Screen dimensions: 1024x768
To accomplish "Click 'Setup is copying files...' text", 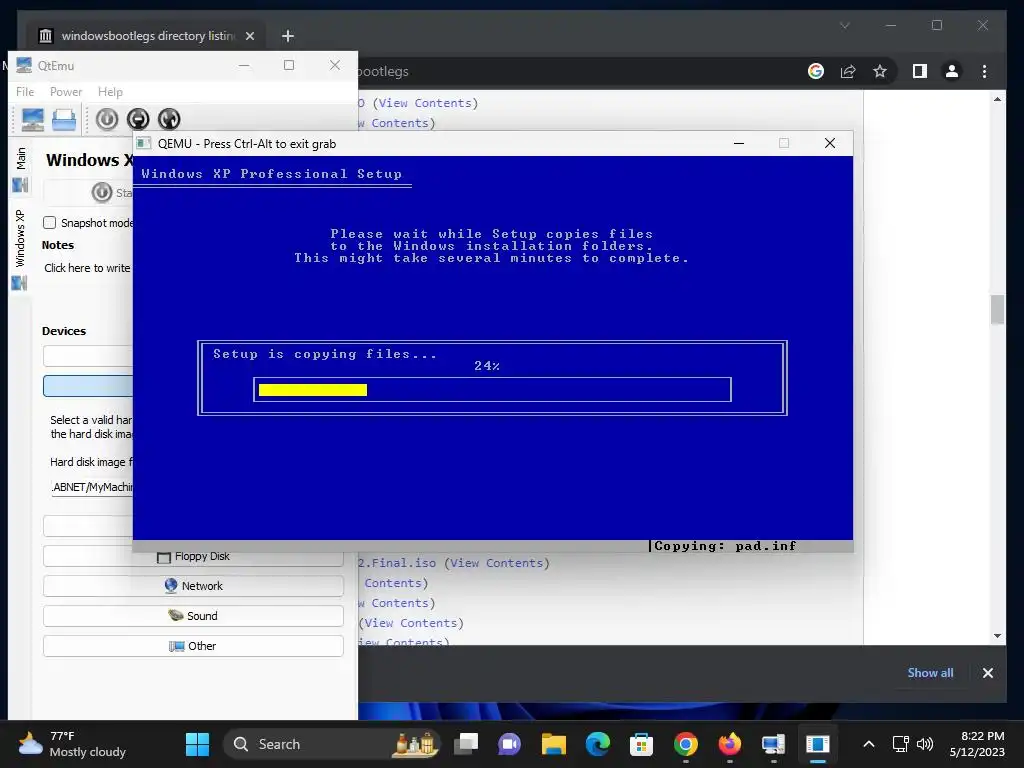I will pyautogui.click(x=325, y=354).
